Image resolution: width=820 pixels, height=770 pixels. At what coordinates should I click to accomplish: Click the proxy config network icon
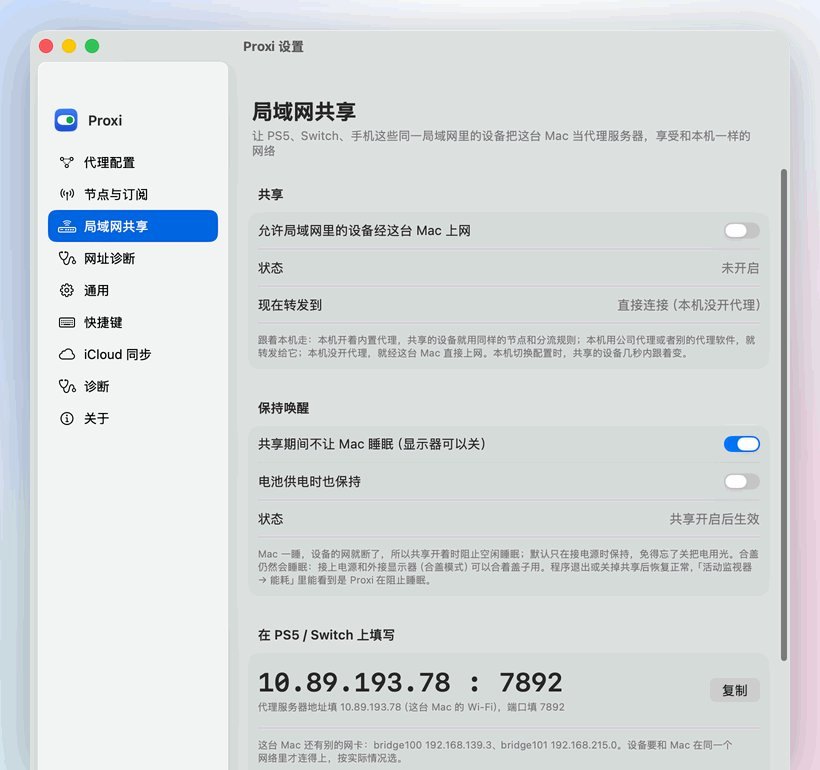coord(66,163)
